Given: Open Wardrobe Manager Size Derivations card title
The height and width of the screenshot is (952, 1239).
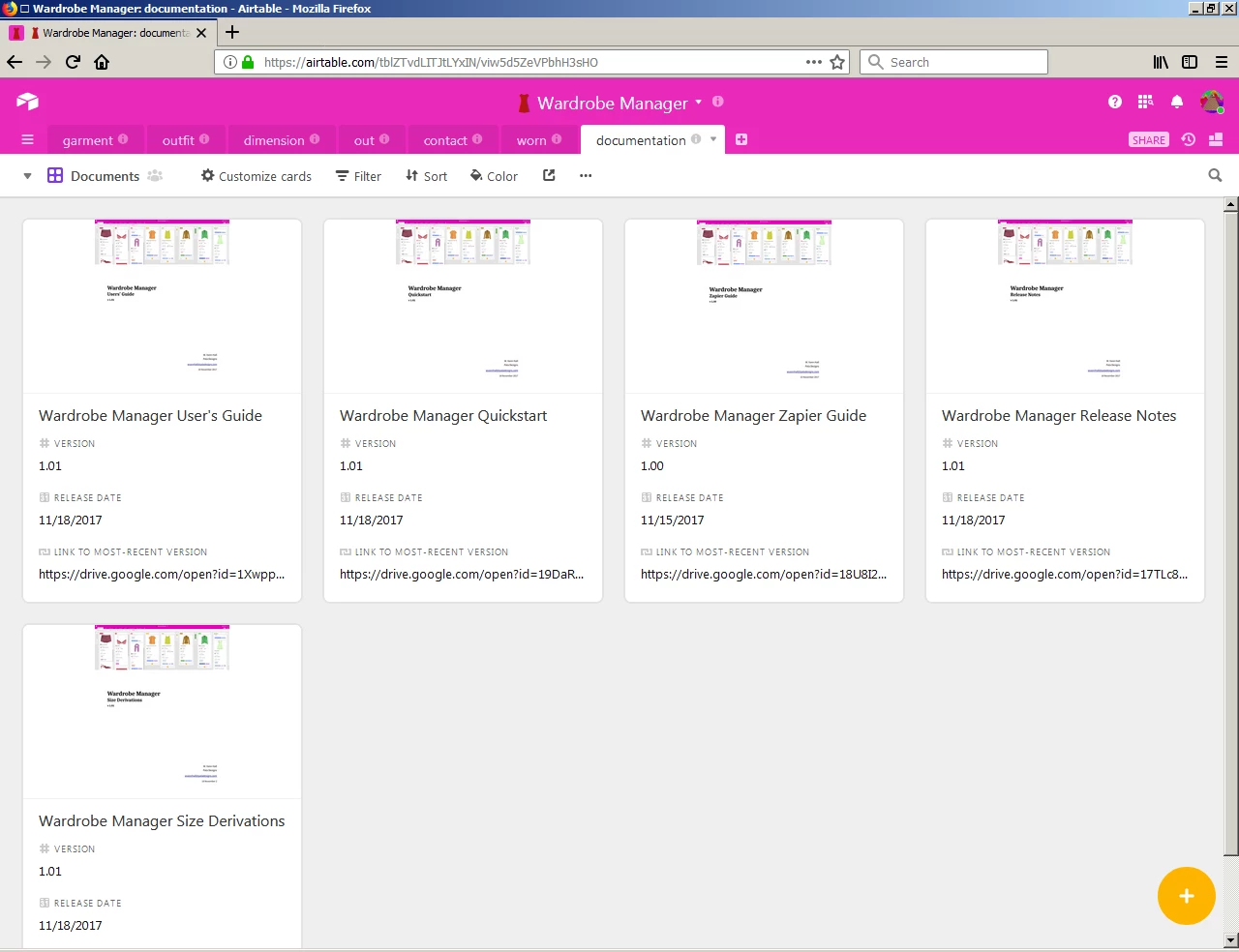Looking at the screenshot, I should tap(162, 820).
